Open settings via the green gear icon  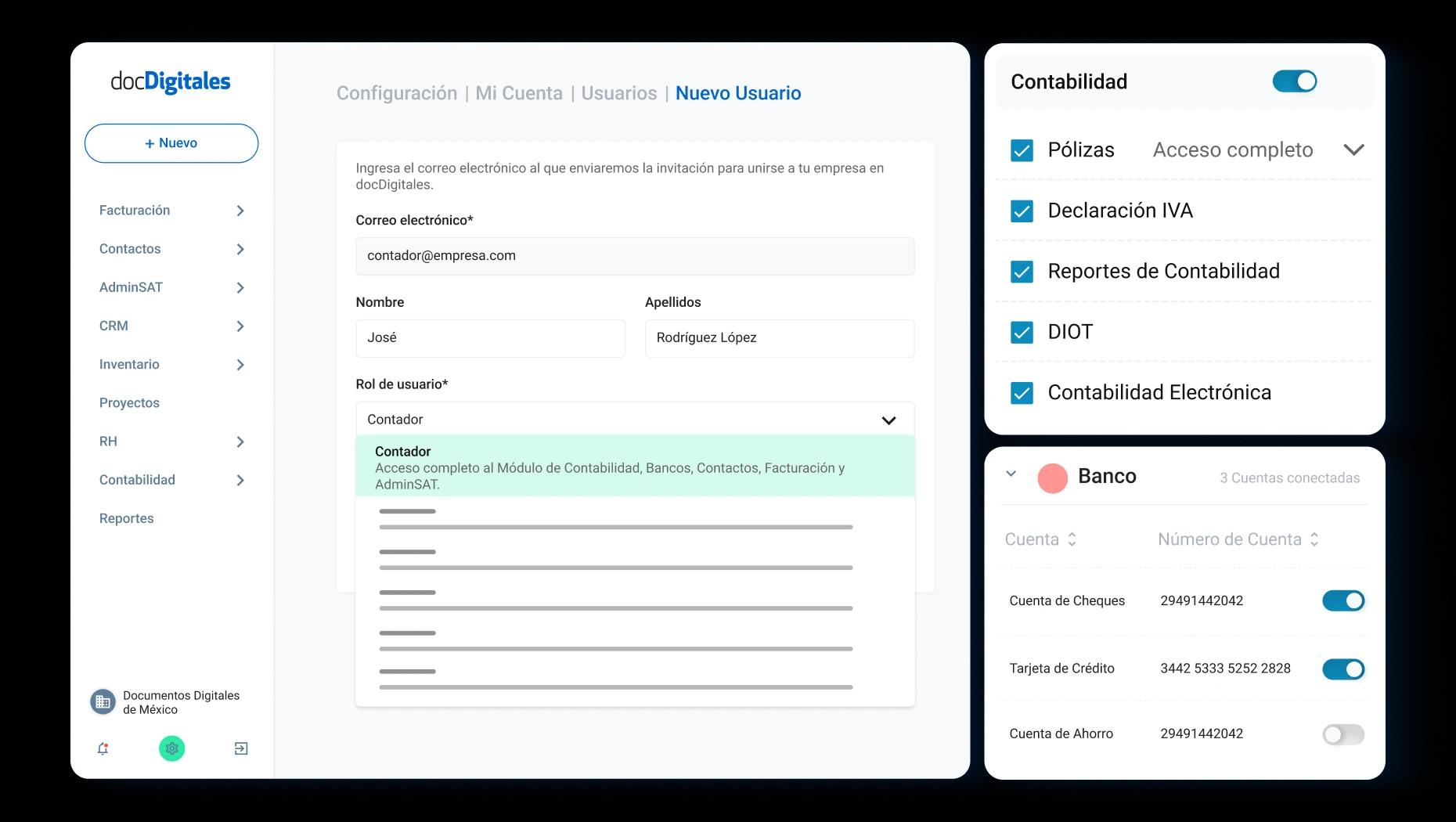(172, 748)
